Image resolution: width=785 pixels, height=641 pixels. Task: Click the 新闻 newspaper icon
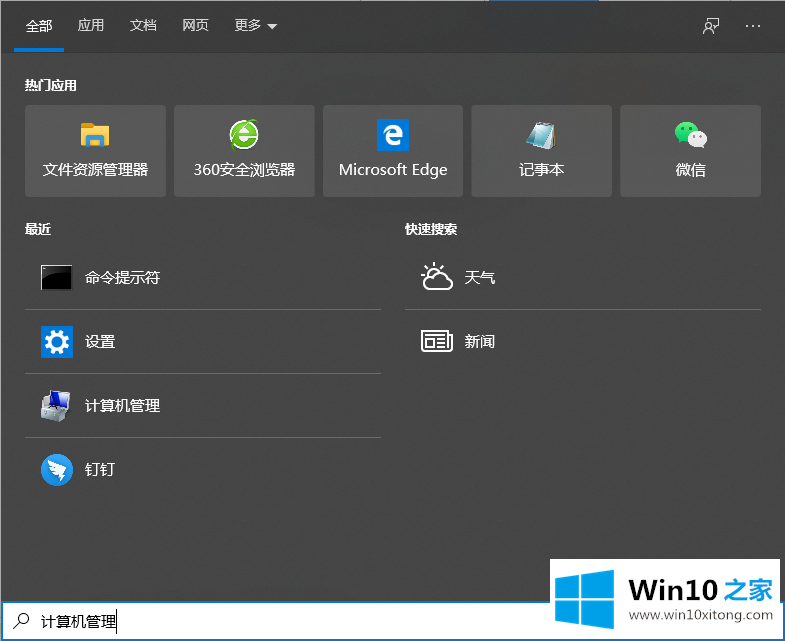tap(437, 341)
